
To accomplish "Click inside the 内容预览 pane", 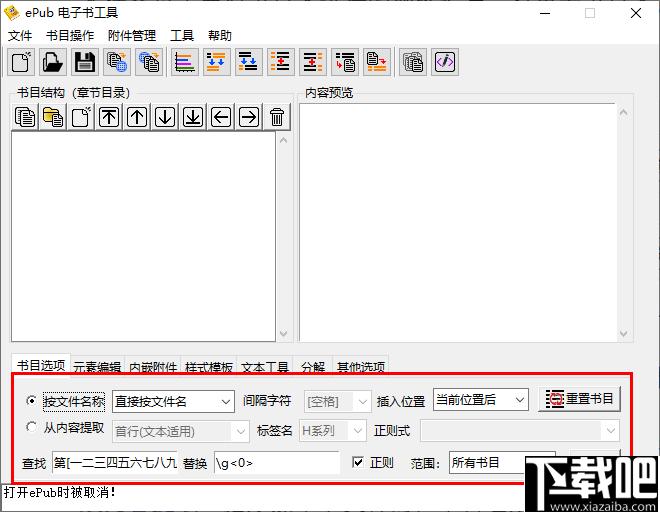I will click(458, 222).
